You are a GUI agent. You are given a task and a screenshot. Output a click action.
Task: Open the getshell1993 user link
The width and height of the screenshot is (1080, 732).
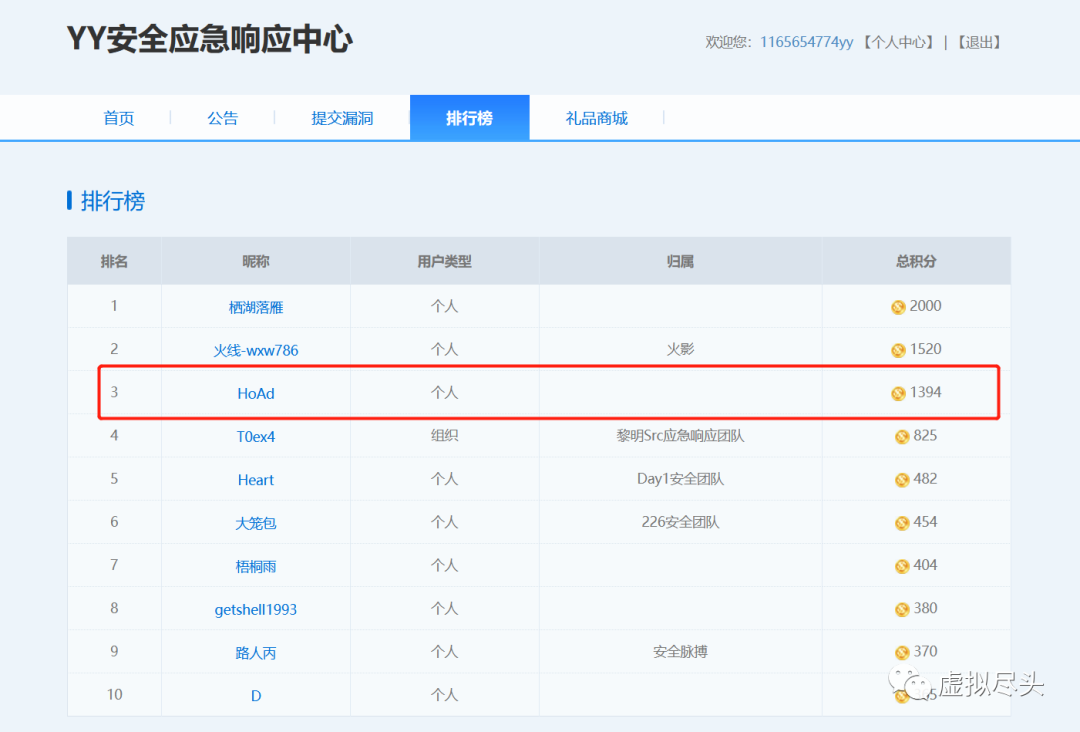256,609
